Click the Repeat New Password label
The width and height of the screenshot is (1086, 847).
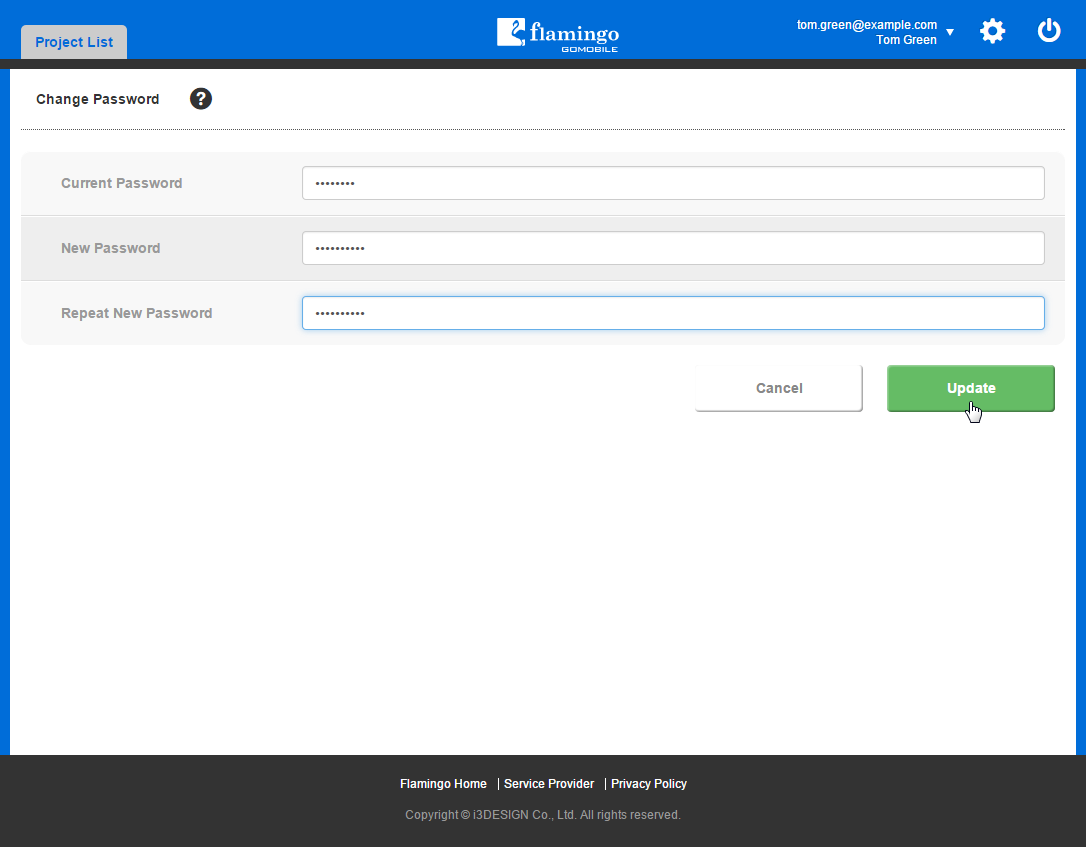coord(136,313)
